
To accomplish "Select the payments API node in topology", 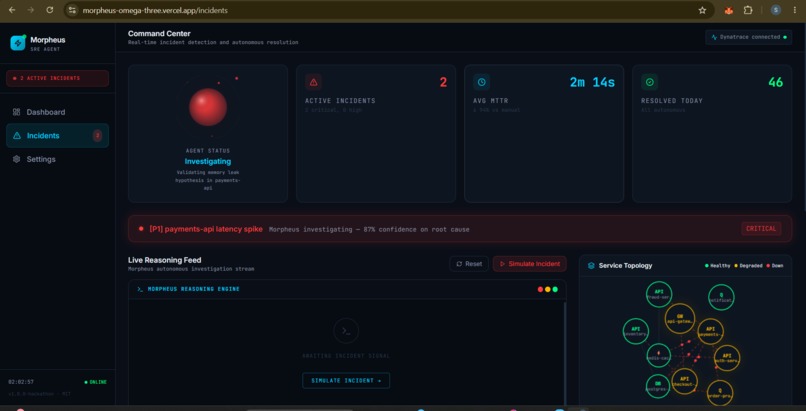I will pos(710,331).
